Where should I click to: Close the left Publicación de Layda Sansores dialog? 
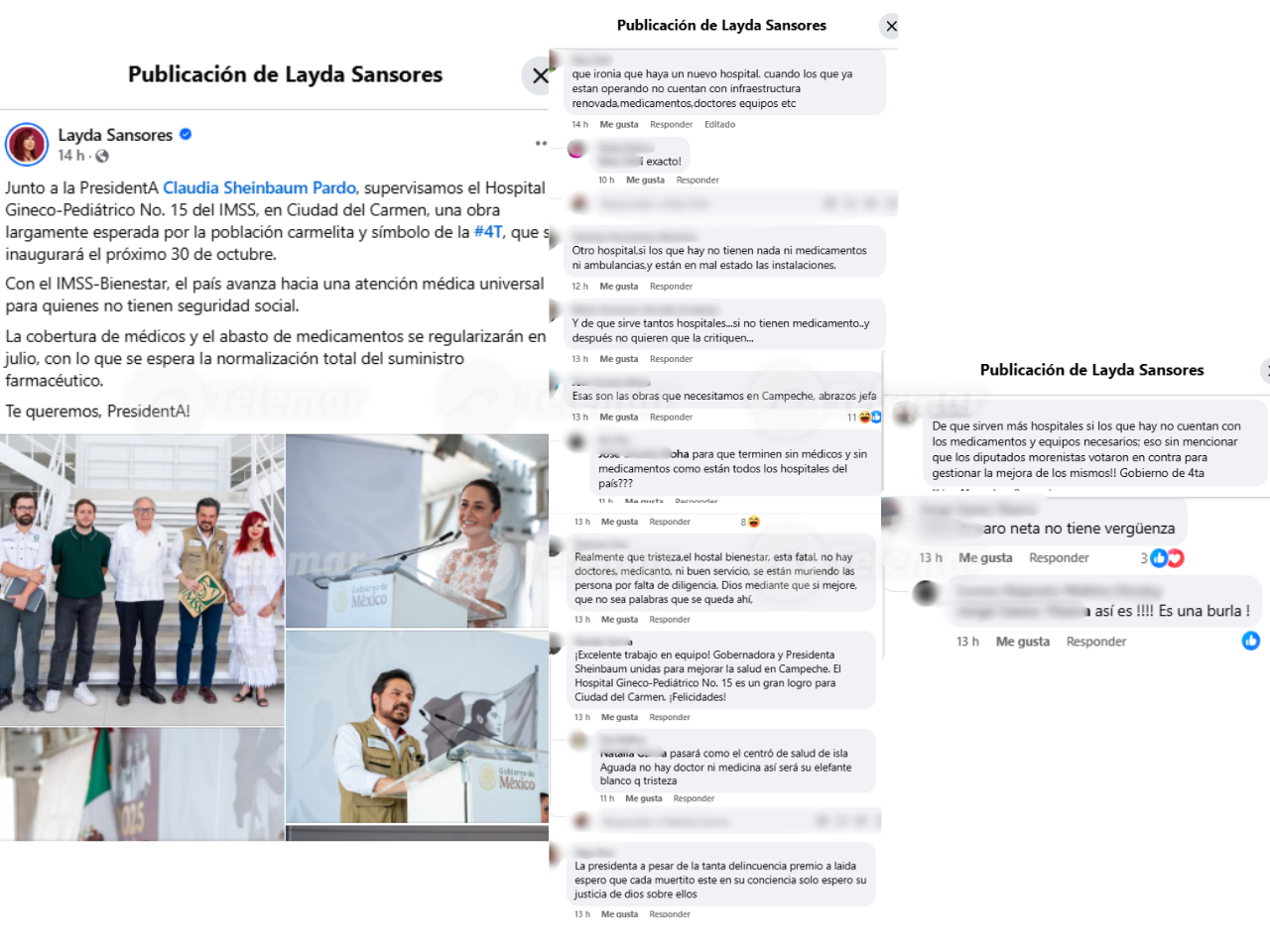tap(539, 75)
